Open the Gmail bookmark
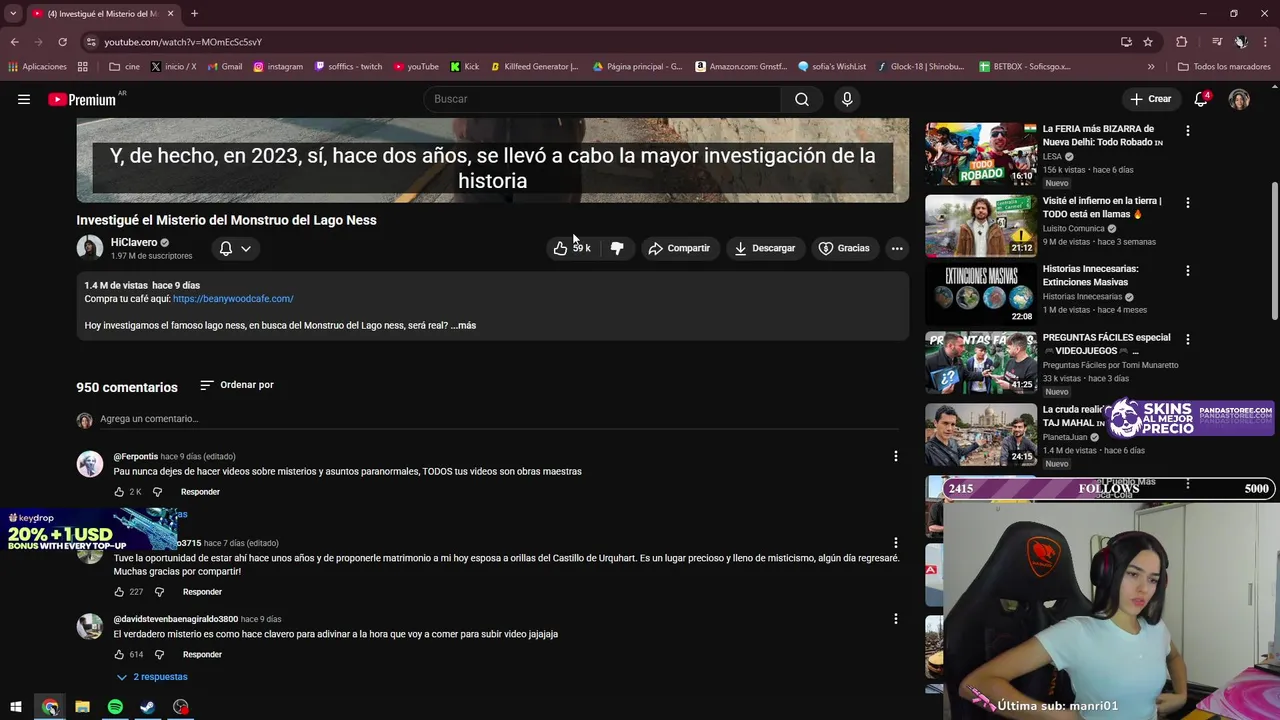 tap(225, 67)
